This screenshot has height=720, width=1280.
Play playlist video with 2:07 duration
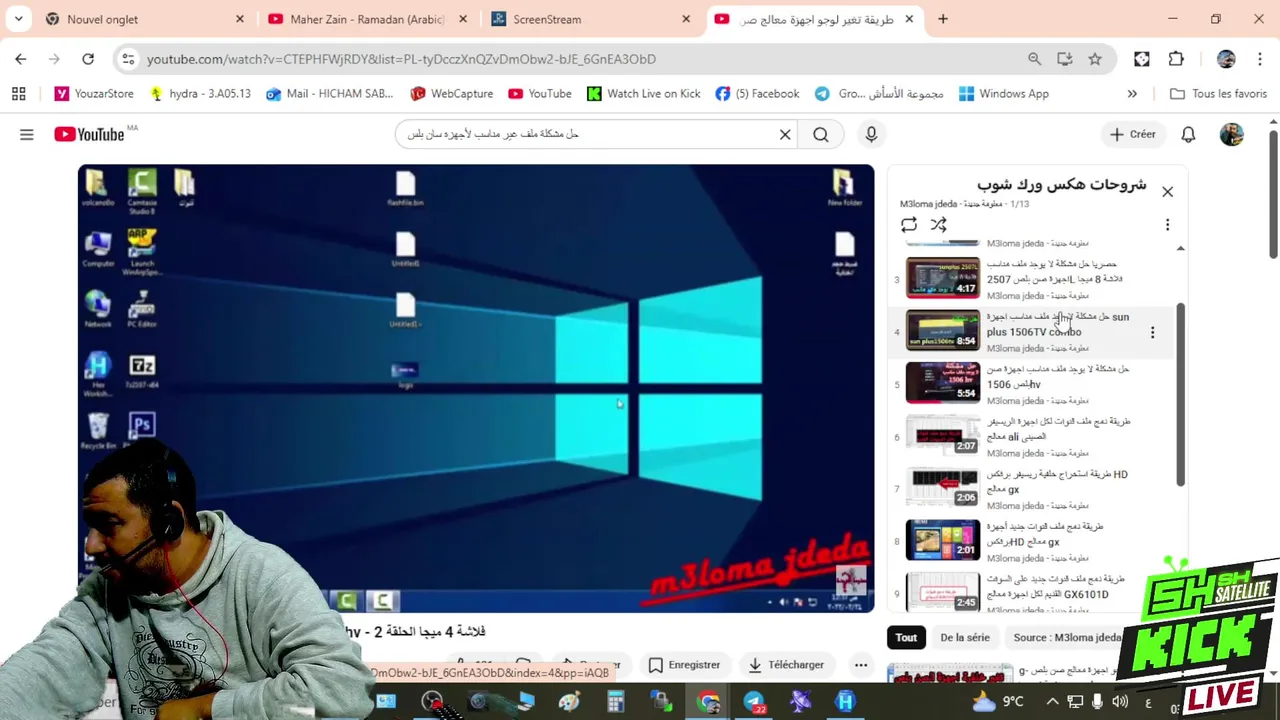point(942,435)
